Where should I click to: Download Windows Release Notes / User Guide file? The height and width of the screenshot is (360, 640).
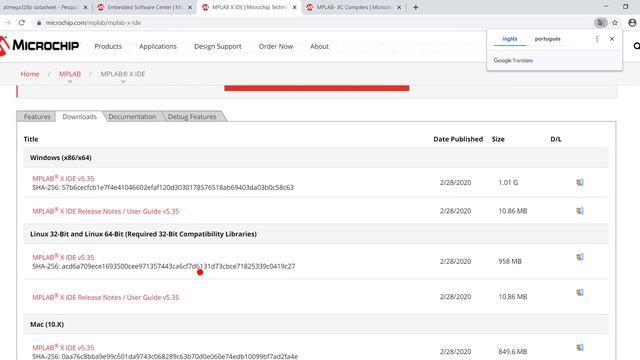[x=580, y=211]
